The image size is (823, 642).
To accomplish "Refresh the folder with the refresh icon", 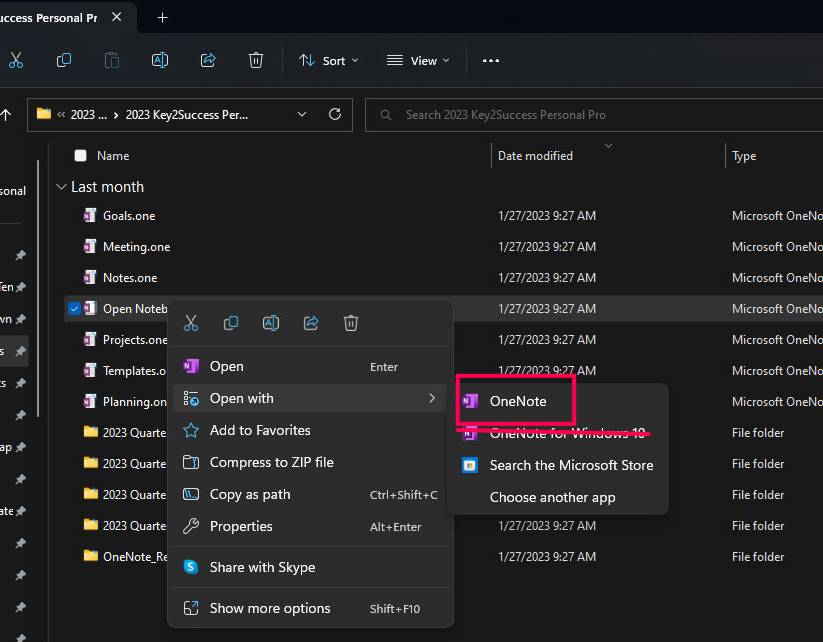I will coord(335,114).
